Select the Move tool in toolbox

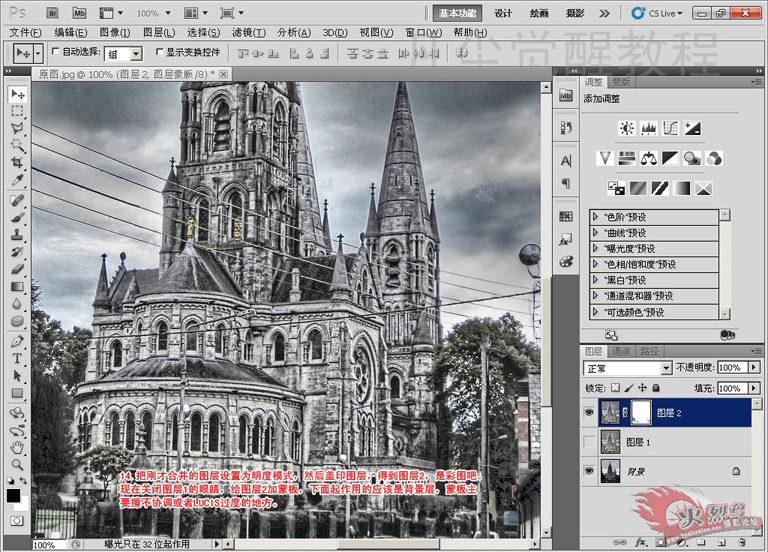click(x=18, y=94)
